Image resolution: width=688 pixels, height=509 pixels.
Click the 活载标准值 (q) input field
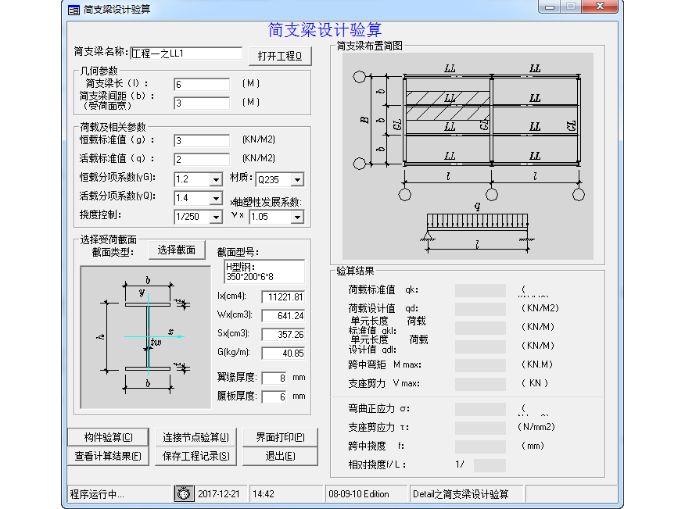tap(201, 159)
